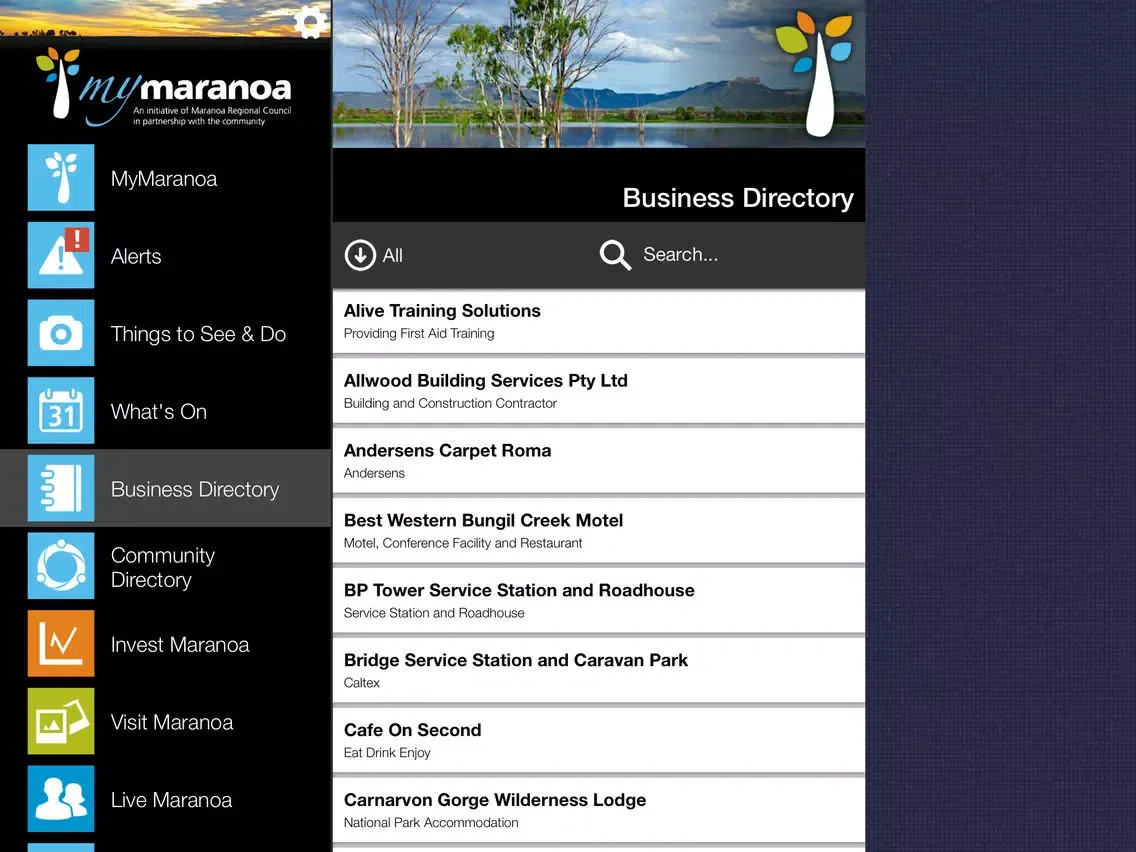Open the Alerts warning icon tile
1136x852 pixels.
point(61,255)
